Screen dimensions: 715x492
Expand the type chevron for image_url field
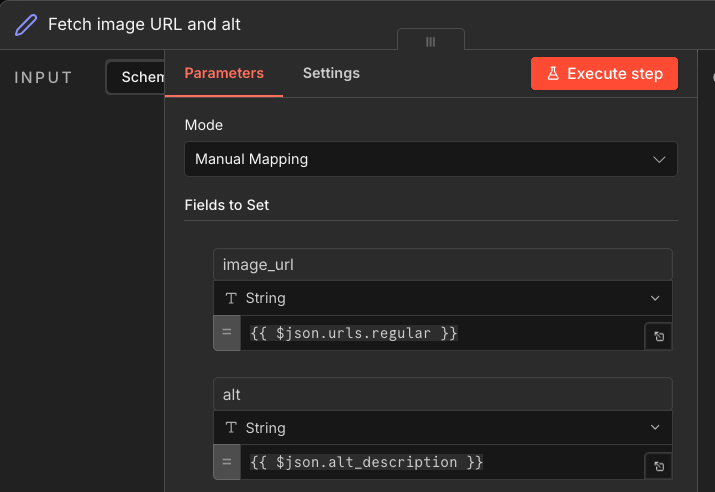pos(655,298)
